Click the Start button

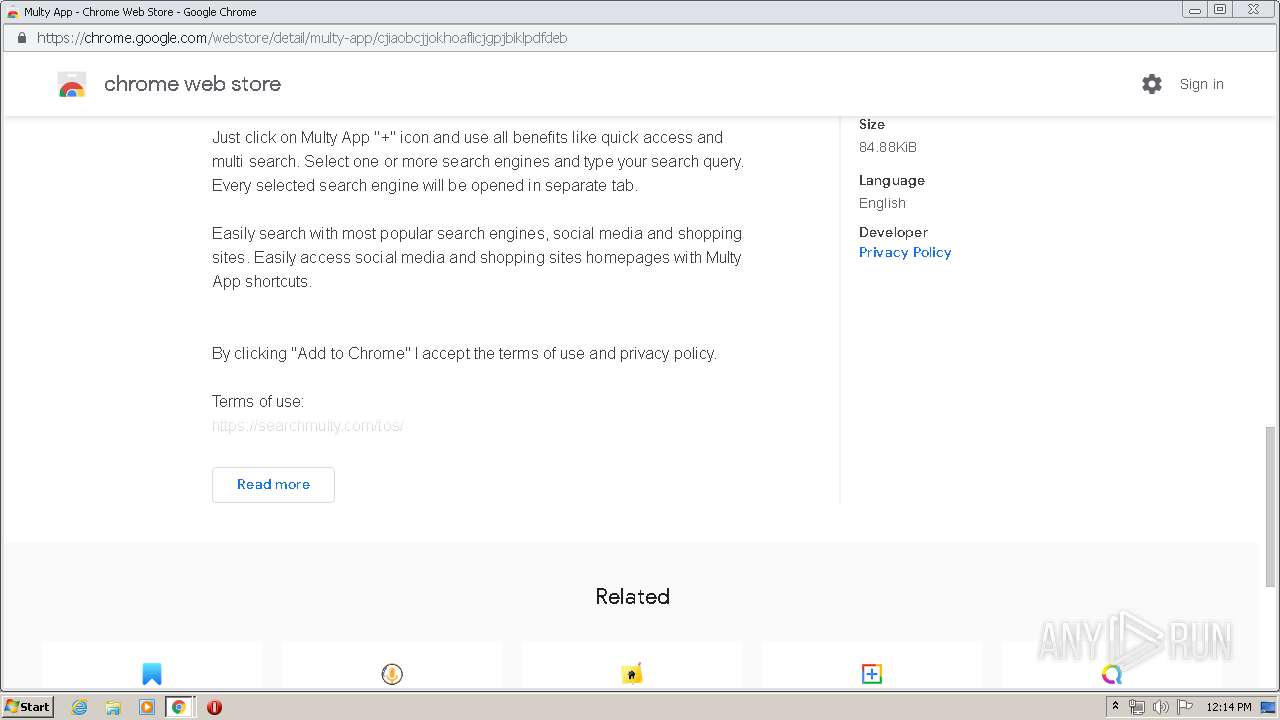coord(27,707)
